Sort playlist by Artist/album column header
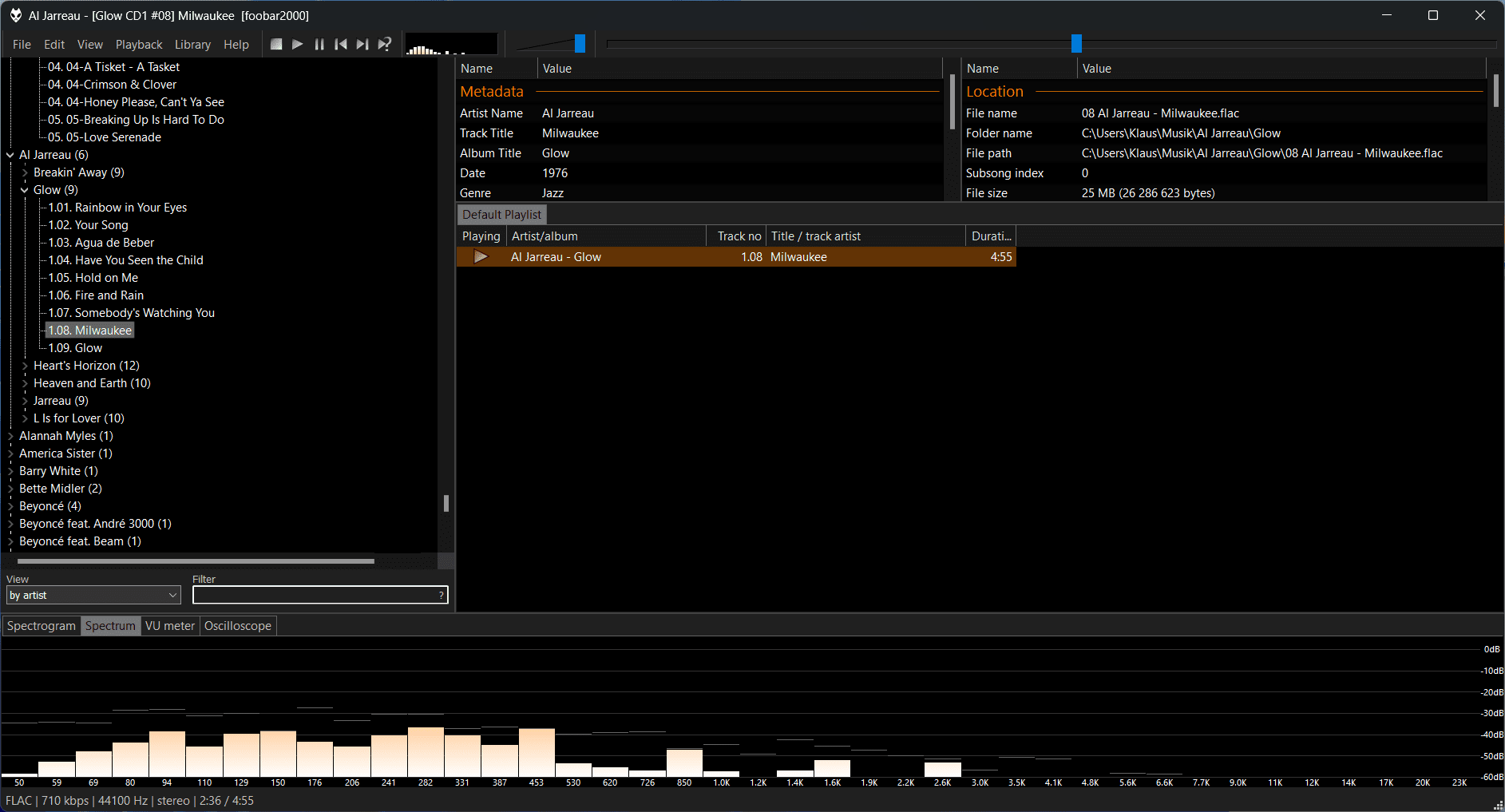The height and width of the screenshot is (812, 1505). 607,236
